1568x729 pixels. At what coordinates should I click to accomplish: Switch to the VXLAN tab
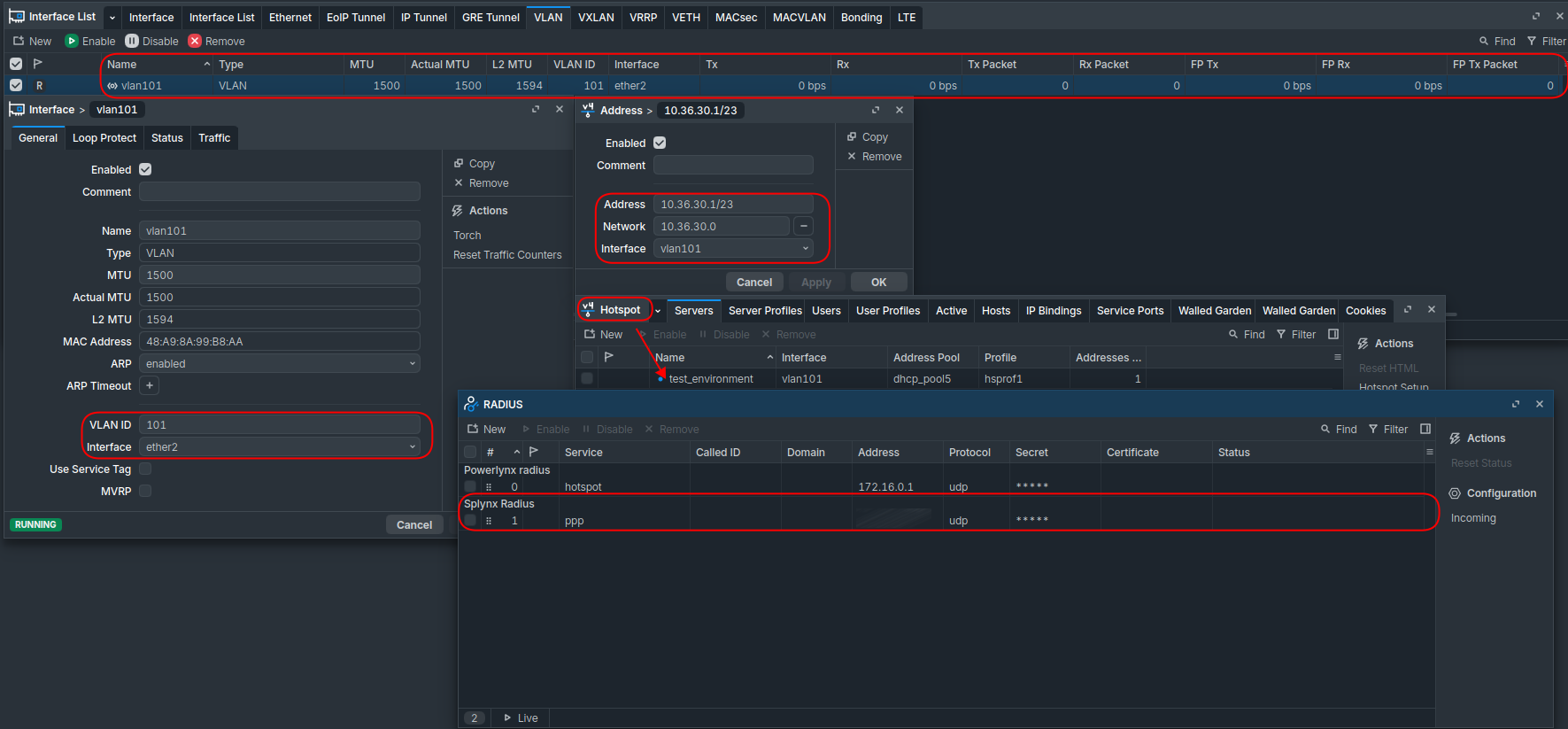pos(596,18)
